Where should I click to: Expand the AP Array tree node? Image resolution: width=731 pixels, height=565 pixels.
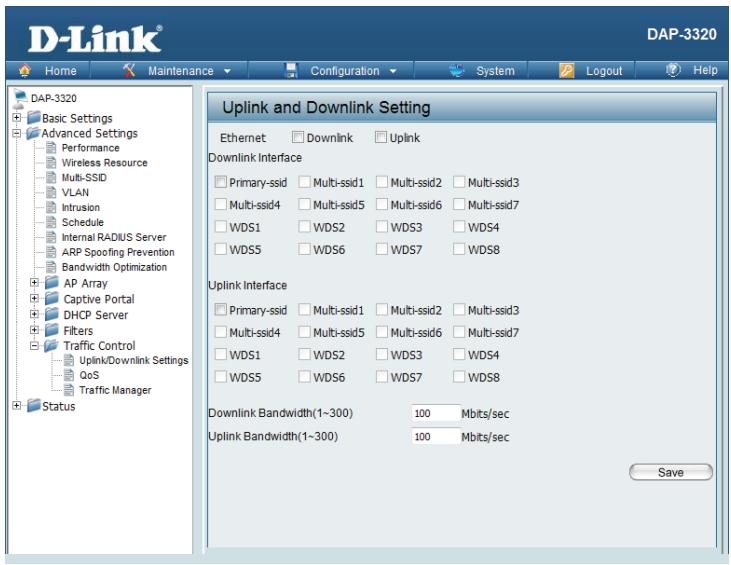point(34,282)
